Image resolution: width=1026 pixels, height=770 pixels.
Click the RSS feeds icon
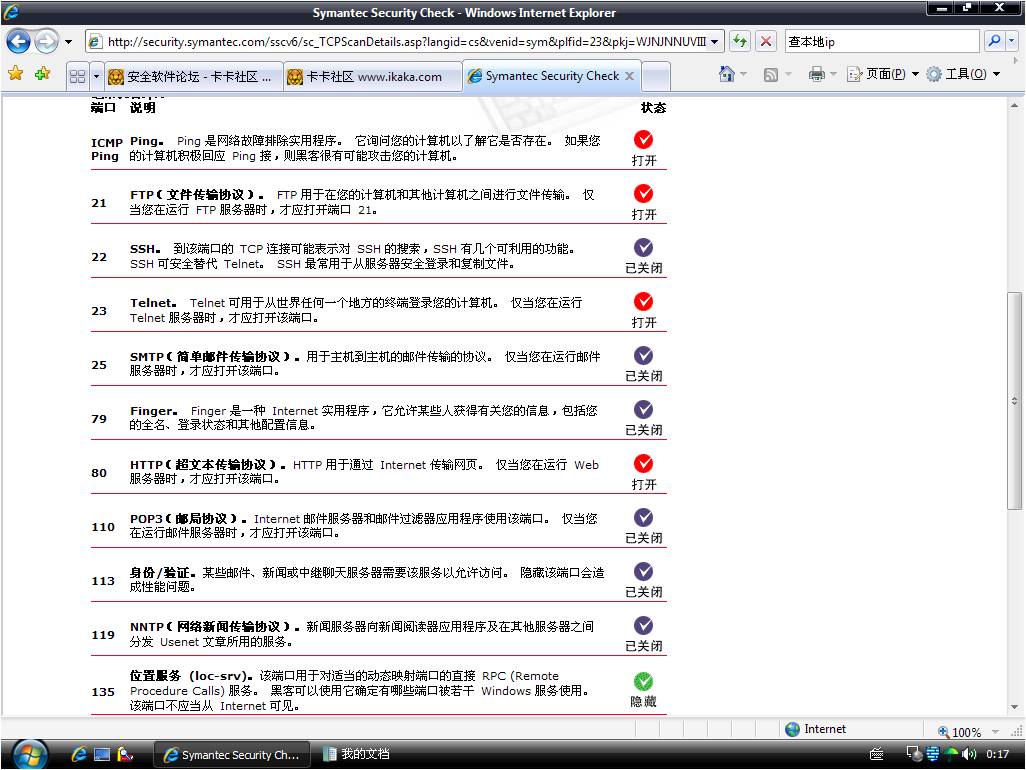tap(771, 75)
